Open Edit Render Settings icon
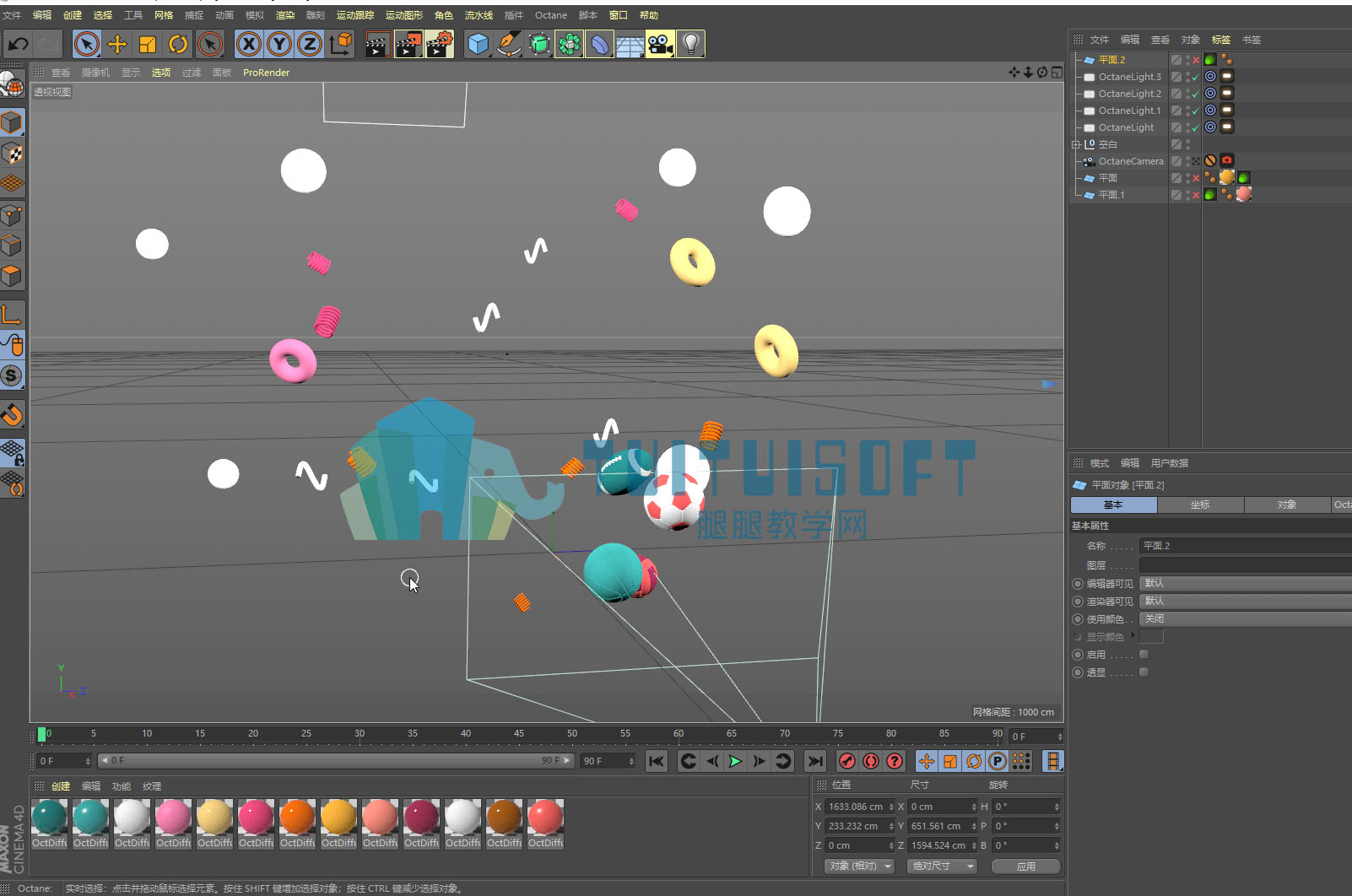 point(439,44)
